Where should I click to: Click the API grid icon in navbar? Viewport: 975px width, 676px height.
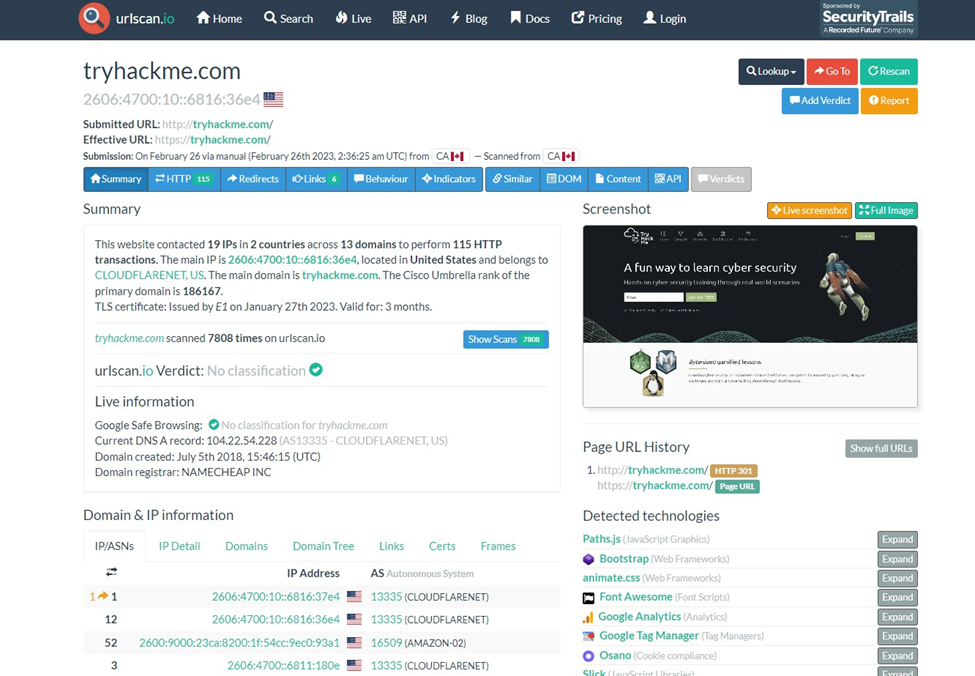point(397,18)
